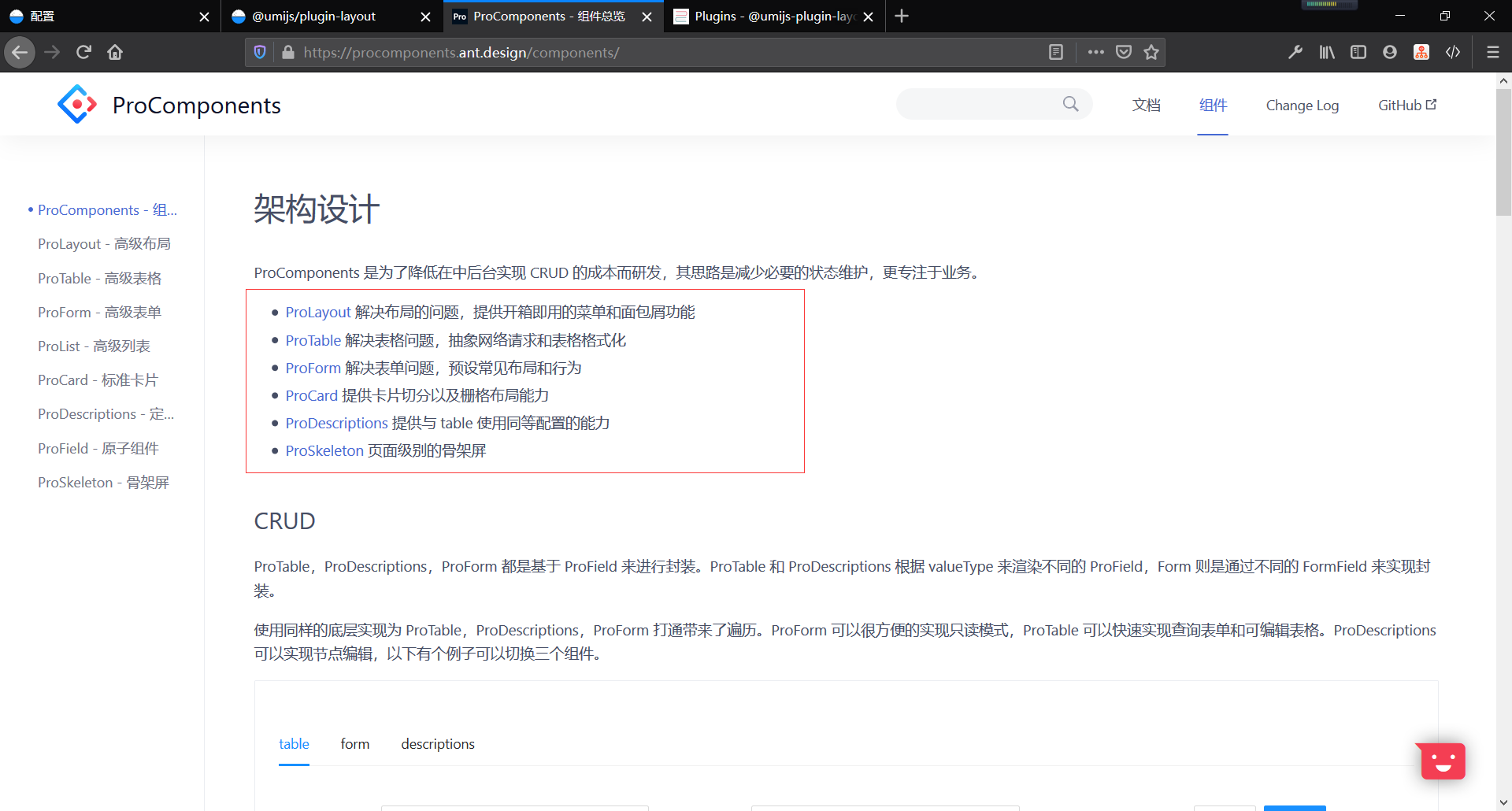The width and height of the screenshot is (1512, 811).
Task: Close the @umijs/plugin-layout tab
Action: (x=425, y=17)
